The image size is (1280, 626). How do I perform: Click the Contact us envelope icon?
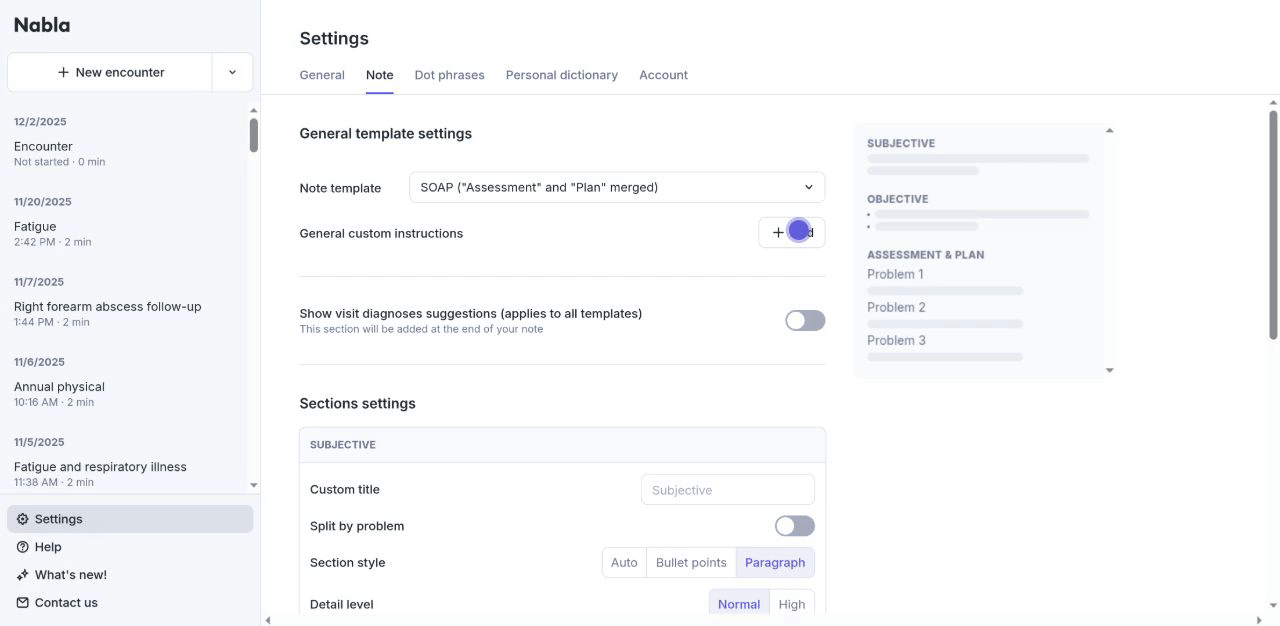tap(23, 603)
